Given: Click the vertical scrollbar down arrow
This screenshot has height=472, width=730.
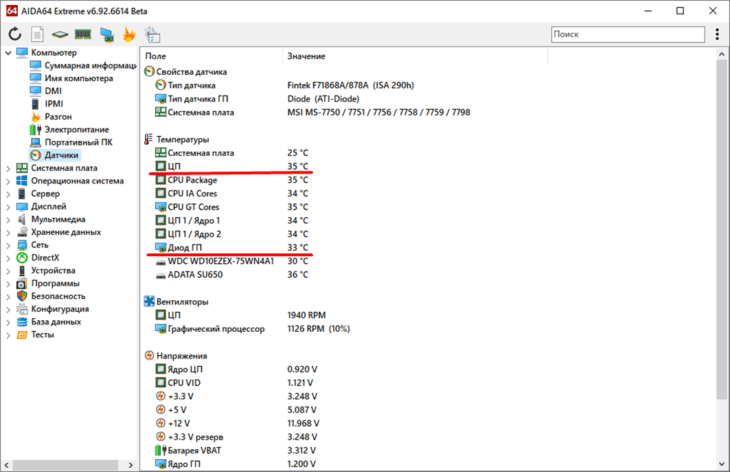Looking at the screenshot, I should (x=722, y=464).
